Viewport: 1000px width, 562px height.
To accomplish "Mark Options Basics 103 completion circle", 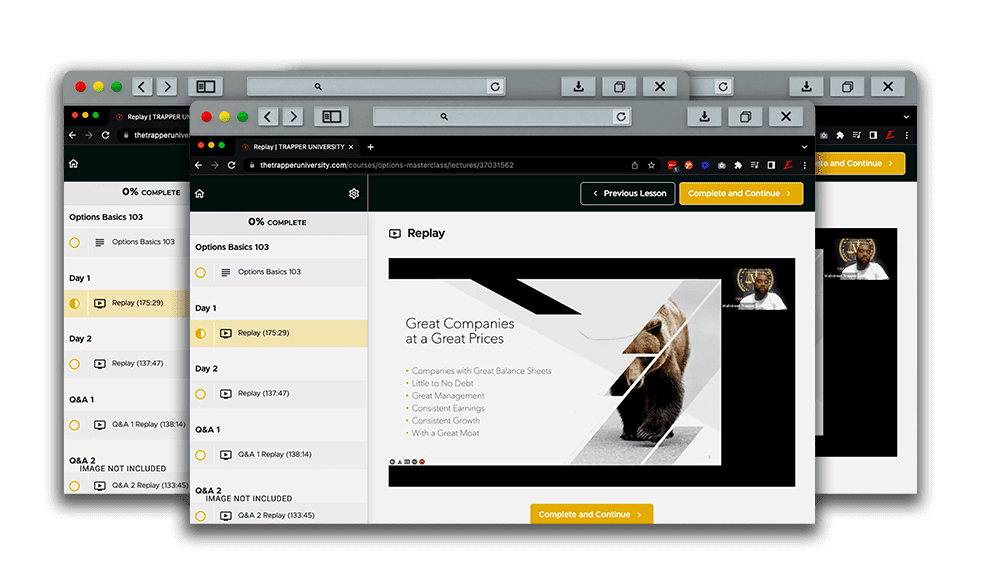I will (201, 272).
